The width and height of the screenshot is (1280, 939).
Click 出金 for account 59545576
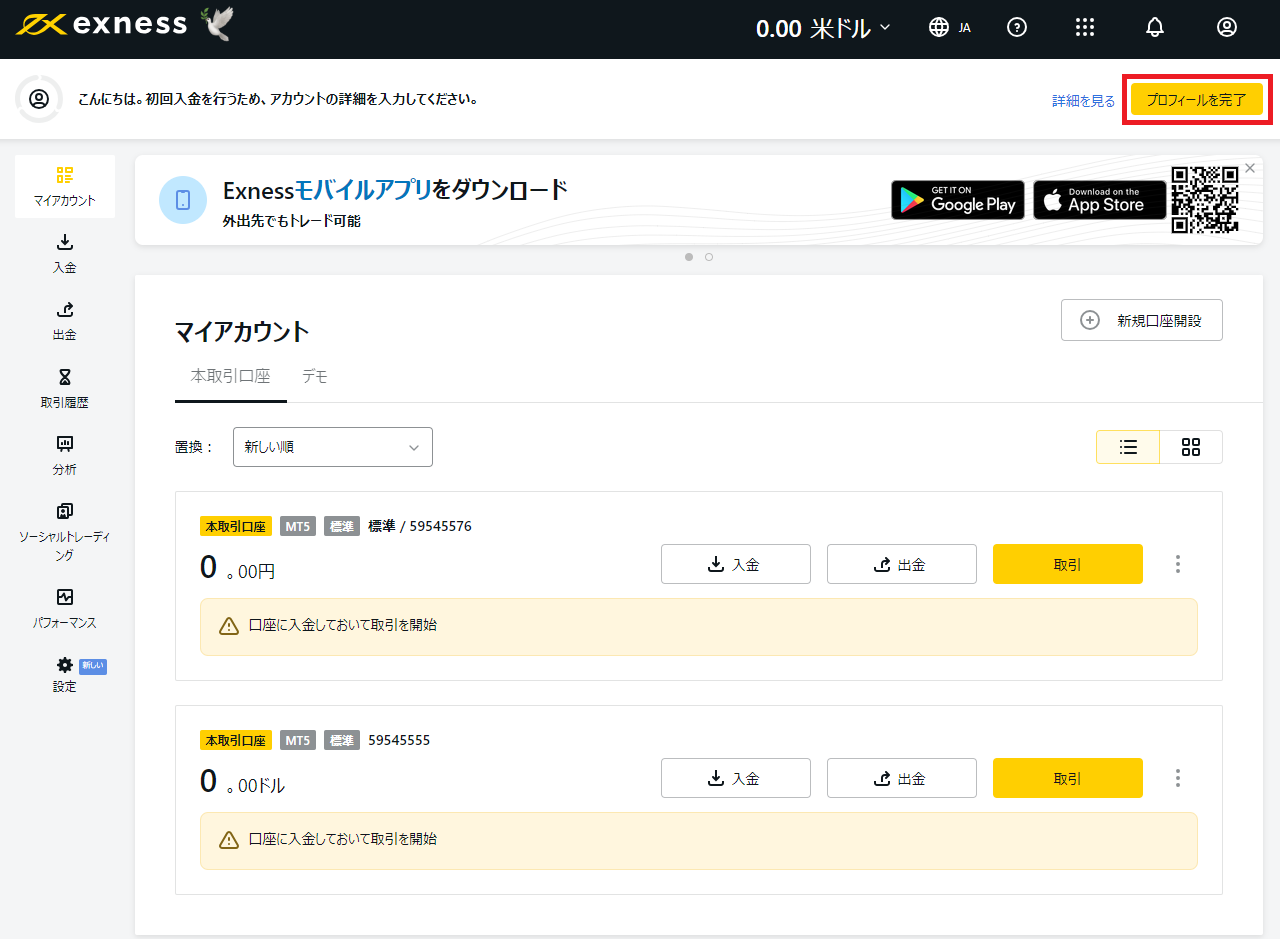(x=902, y=564)
